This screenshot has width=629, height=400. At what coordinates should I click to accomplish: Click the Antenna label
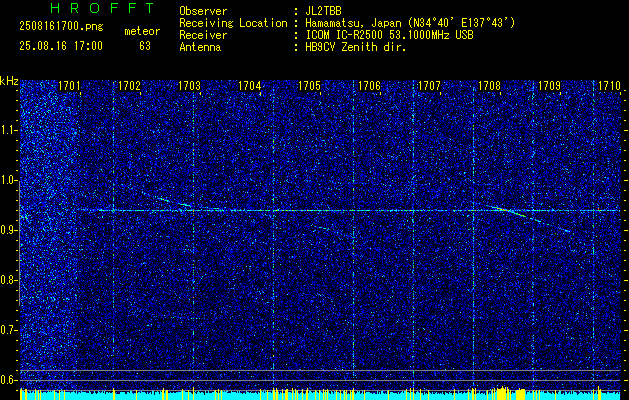(x=200, y=47)
